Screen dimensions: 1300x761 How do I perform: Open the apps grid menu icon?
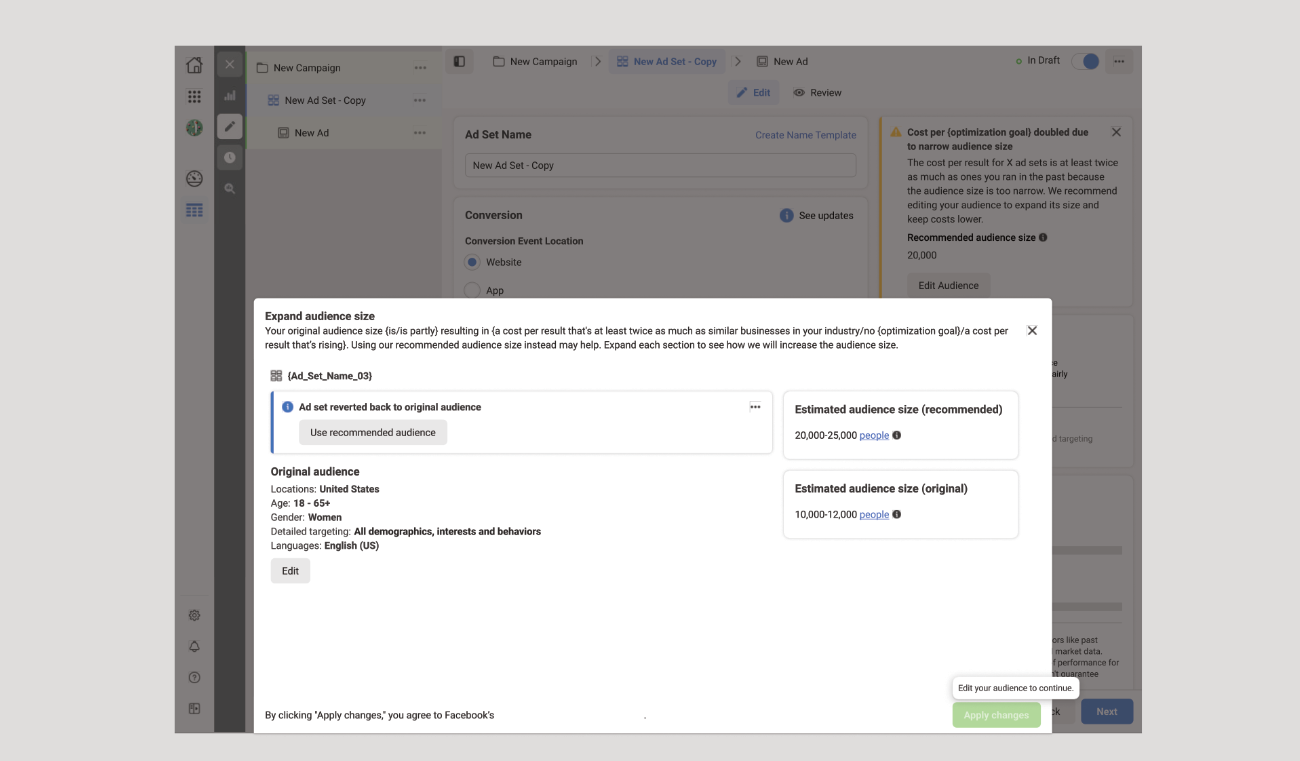click(x=194, y=97)
